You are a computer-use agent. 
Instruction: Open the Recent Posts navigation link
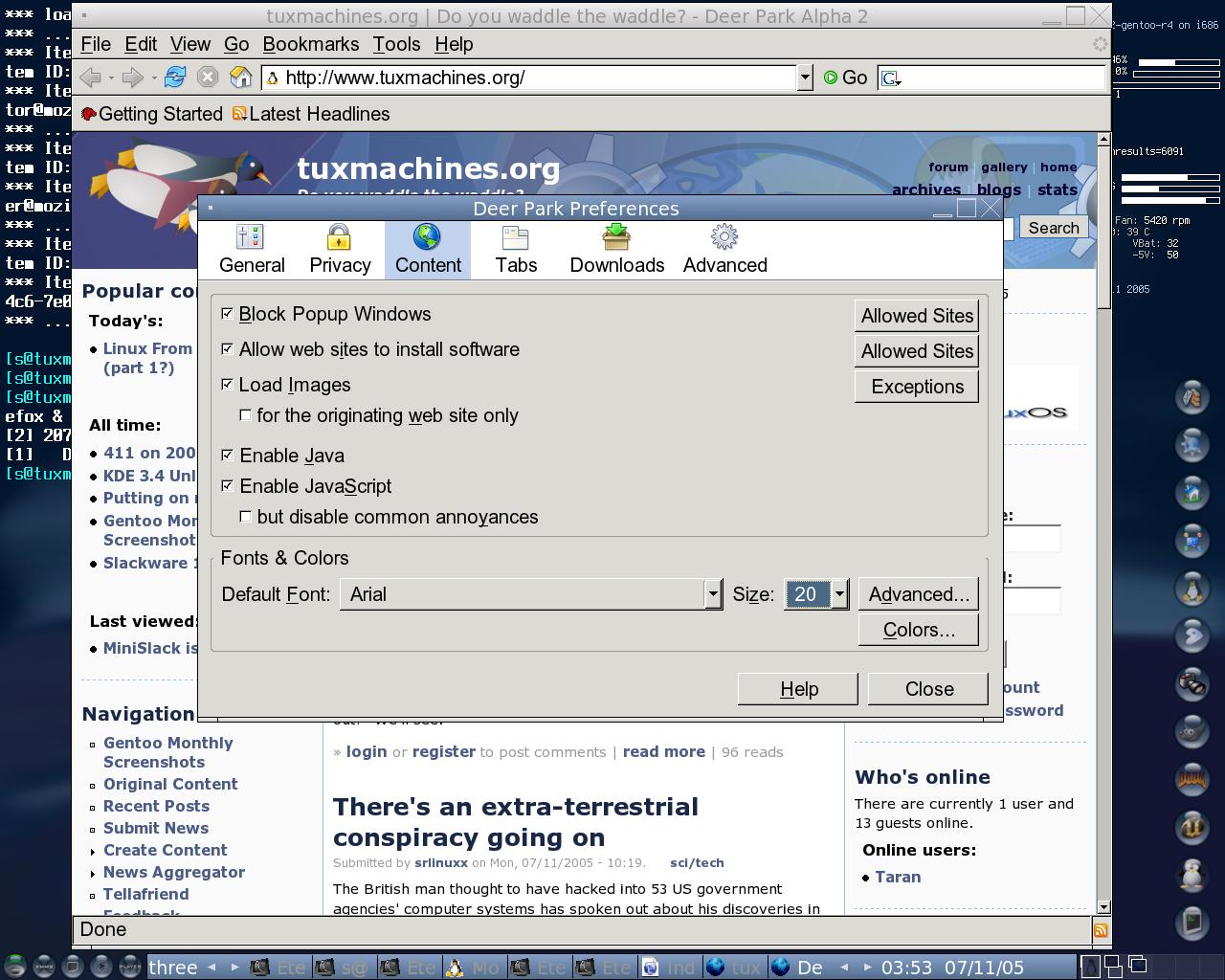156,806
